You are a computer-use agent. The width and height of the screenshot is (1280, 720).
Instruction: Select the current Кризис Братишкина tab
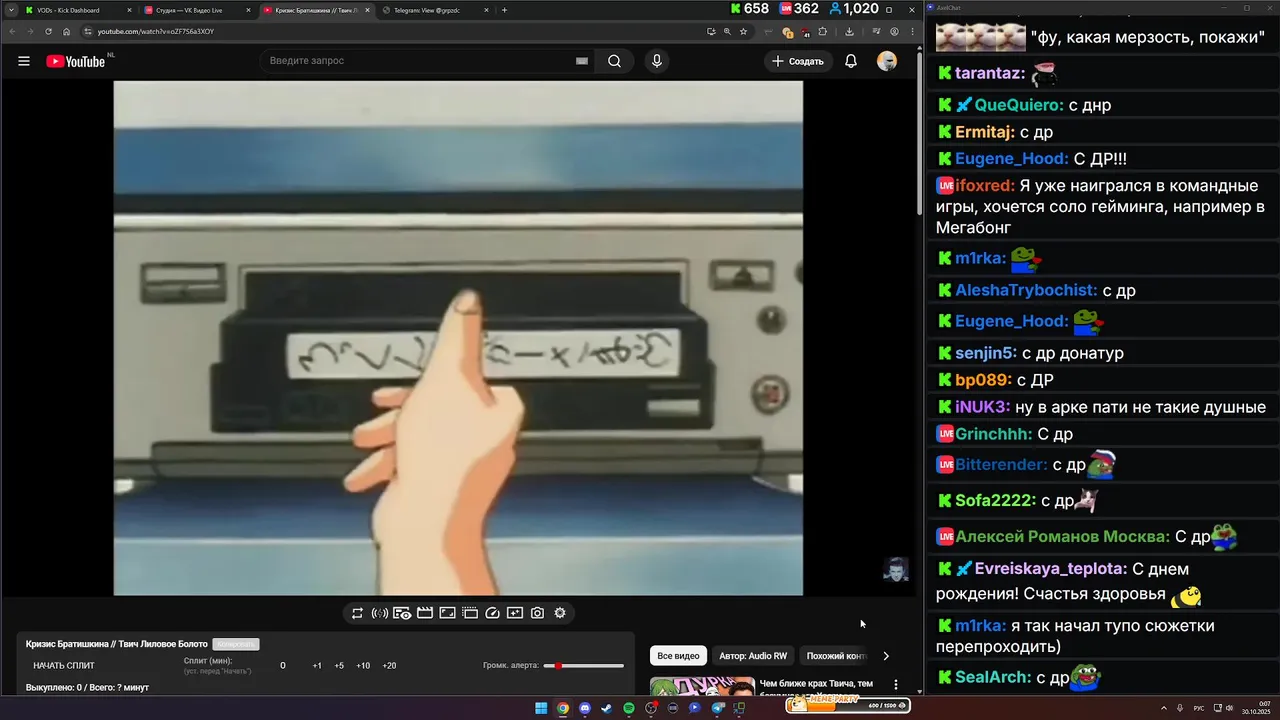pos(315,10)
